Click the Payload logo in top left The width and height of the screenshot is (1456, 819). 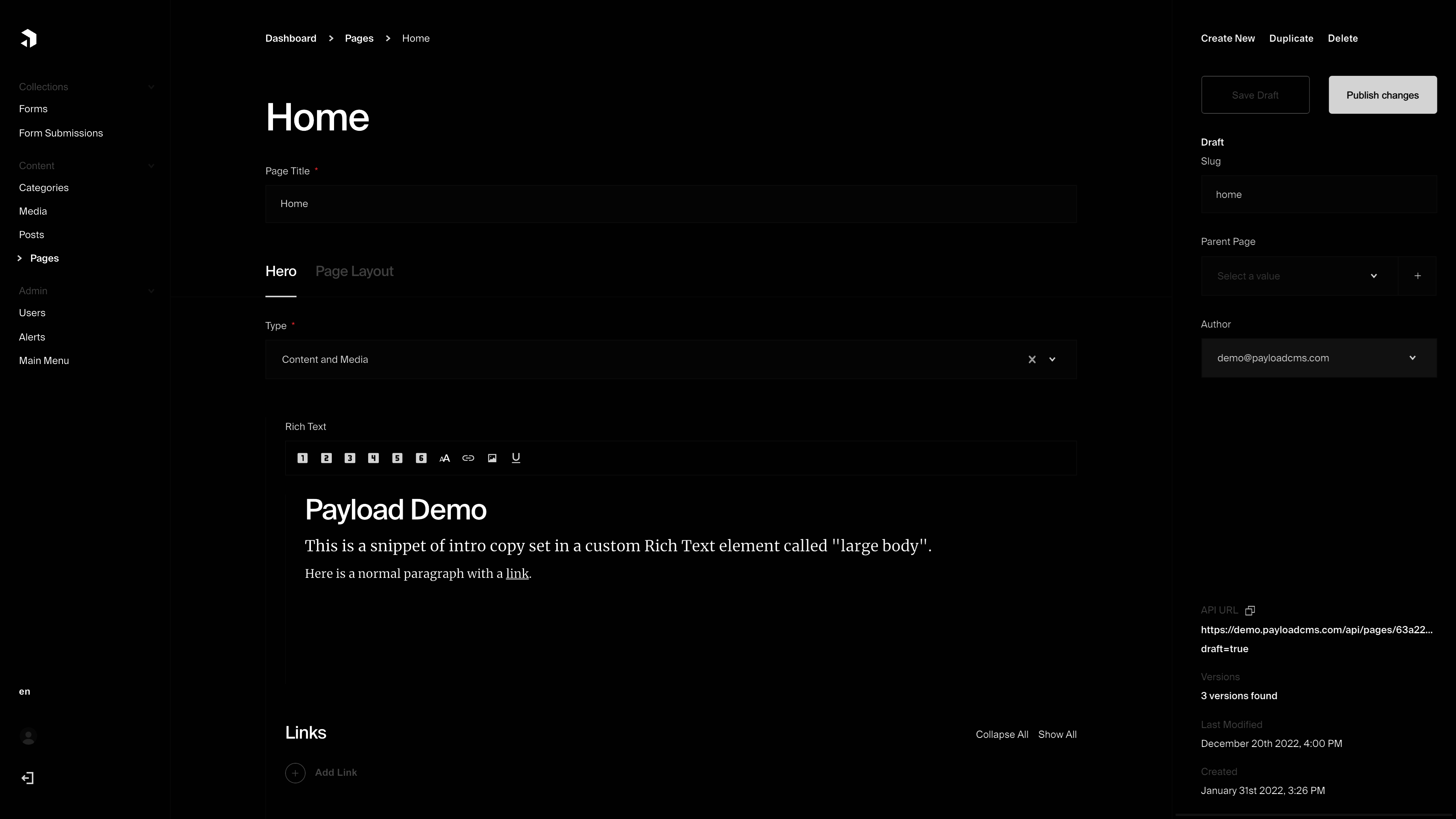tap(28, 38)
